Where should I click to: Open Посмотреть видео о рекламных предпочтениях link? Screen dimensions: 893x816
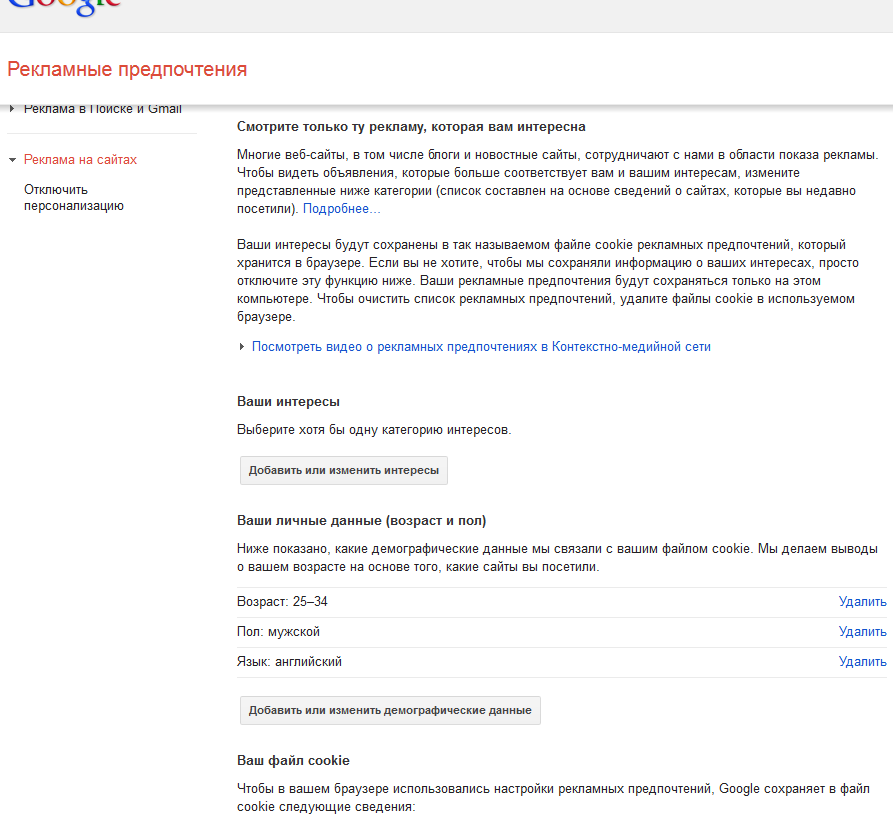(481, 347)
